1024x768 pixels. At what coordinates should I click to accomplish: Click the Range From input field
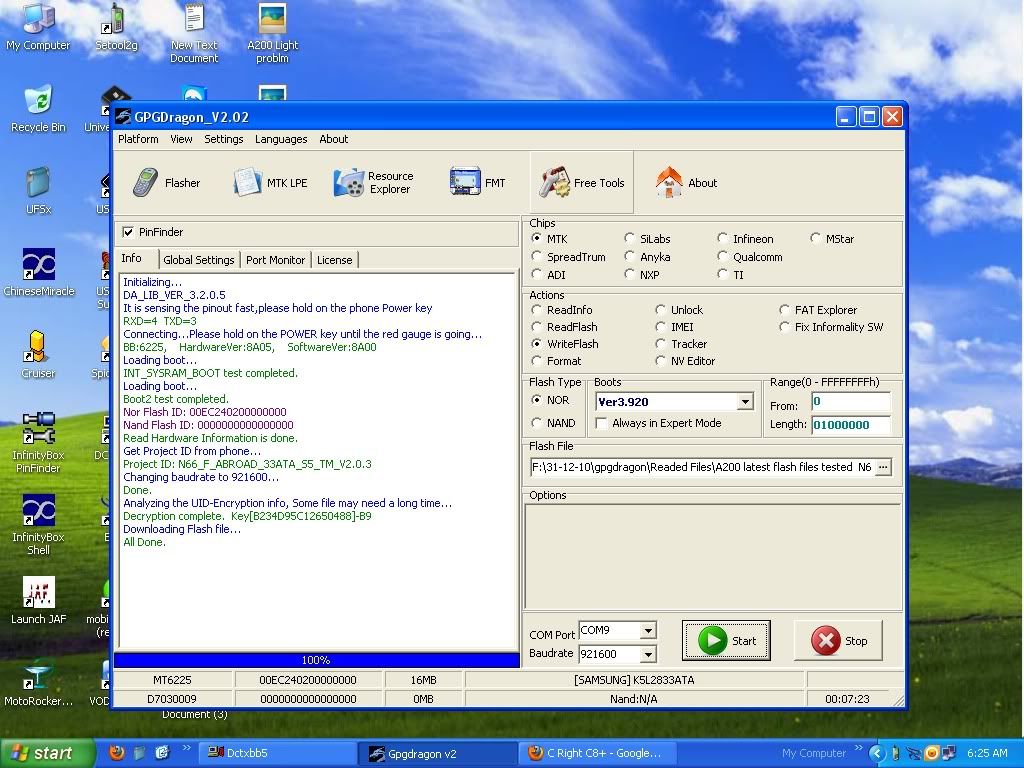[851, 402]
